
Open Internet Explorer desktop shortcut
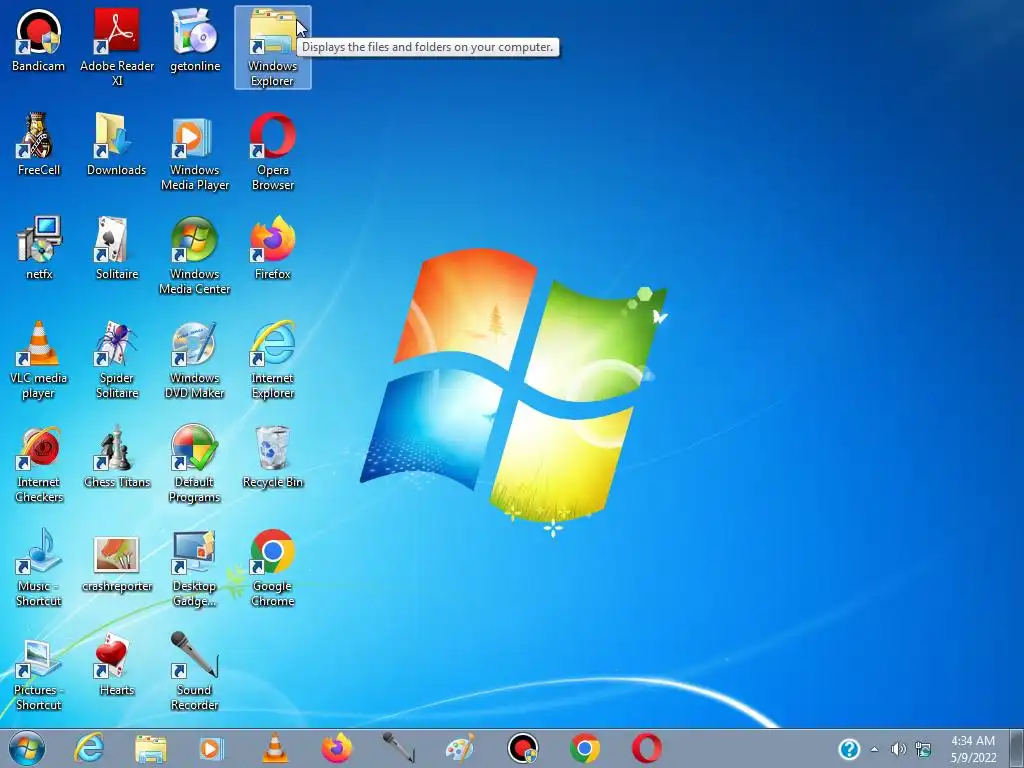tap(273, 360)
